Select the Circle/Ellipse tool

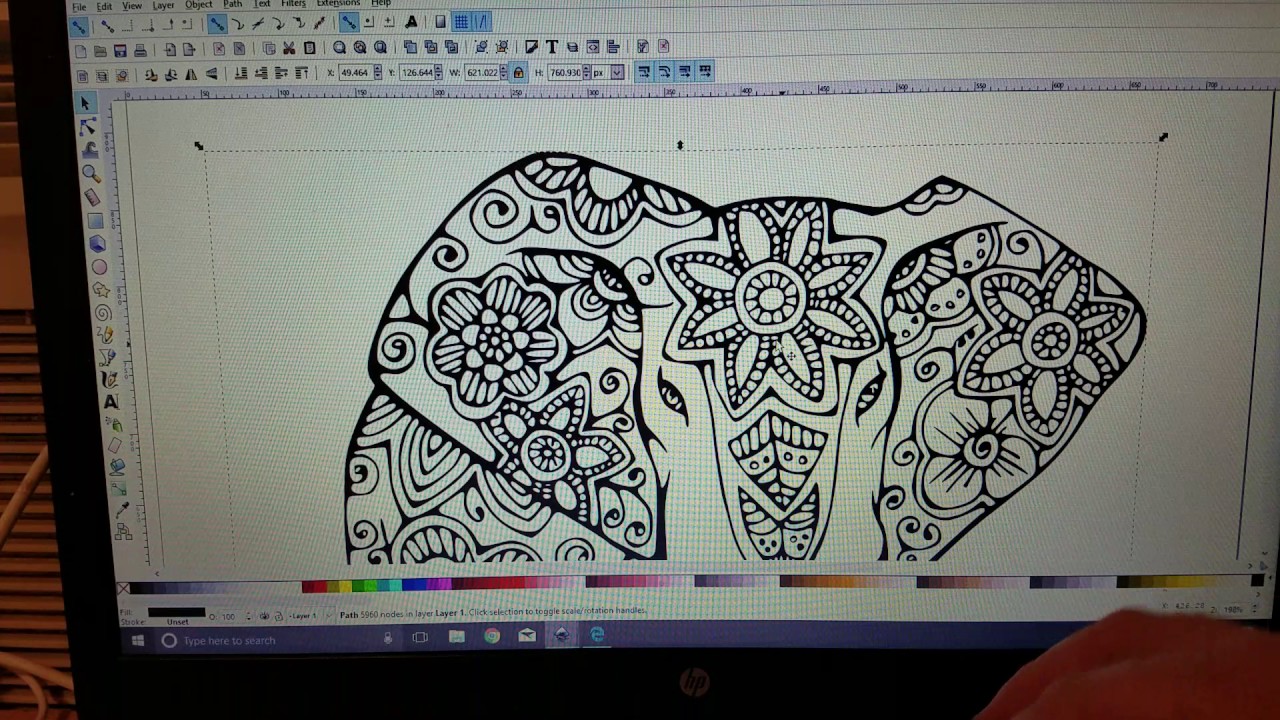point(99,266)
